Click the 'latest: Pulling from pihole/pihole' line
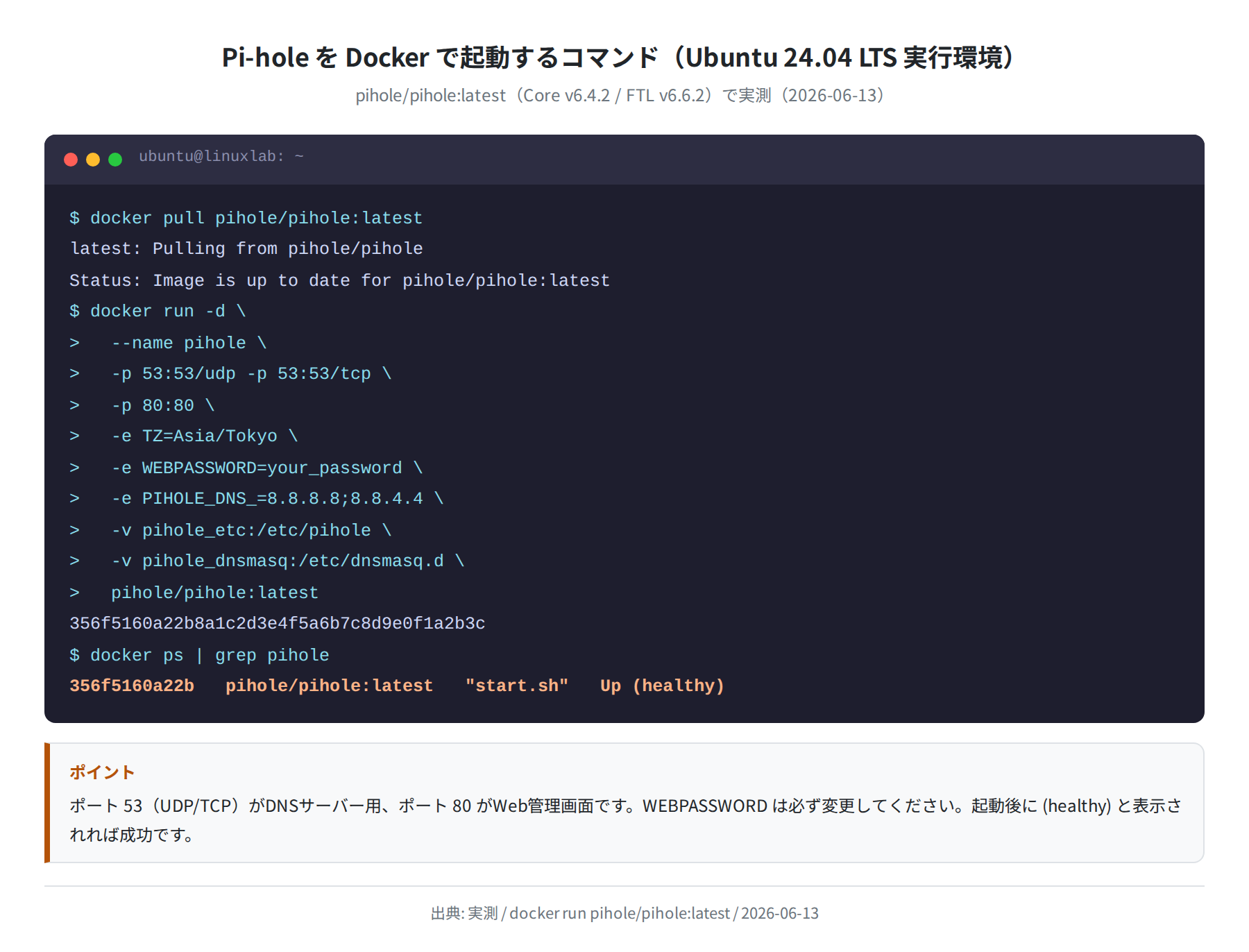1249x952 pixels. tap(246, 248)
